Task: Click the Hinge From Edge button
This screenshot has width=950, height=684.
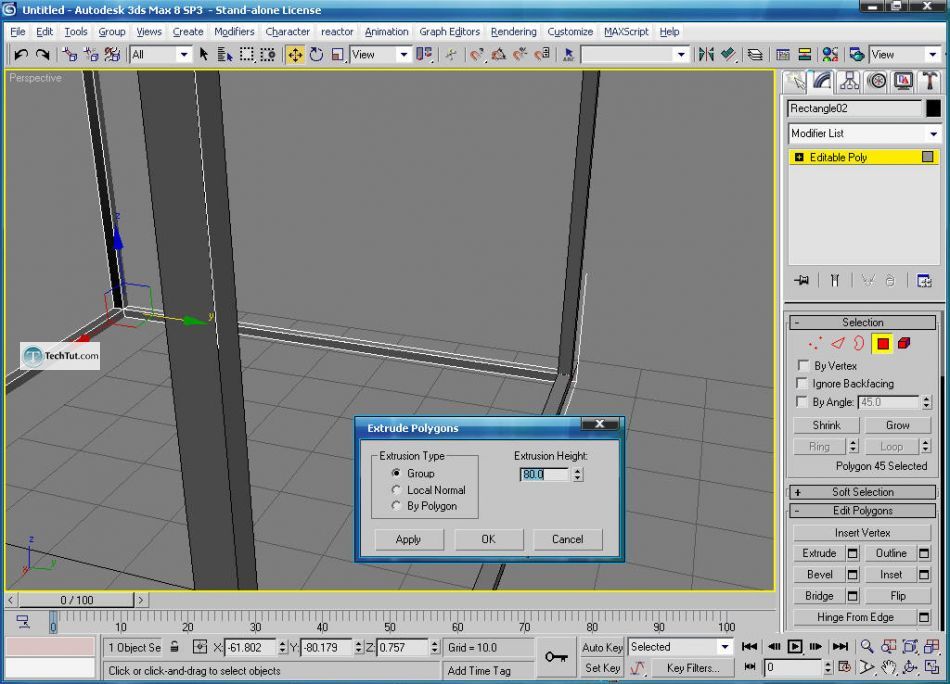Action: 855,617
